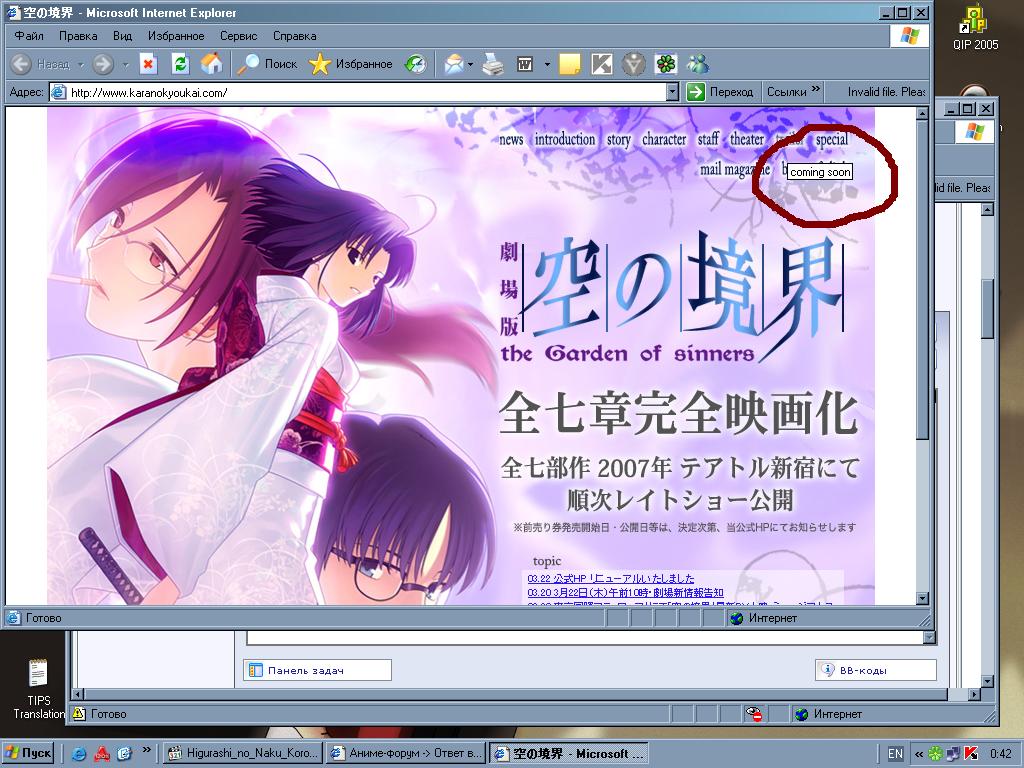This screenshot has width=1024, height=768.
Task: Click the Back arrow button (Назад)
Action: (x=21, y=64)
